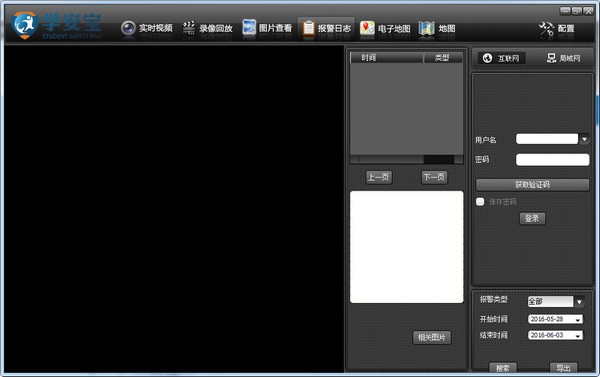Open the 电子地图 map pin icon
The height and width of the screenshot is (377, 600).
367,28
